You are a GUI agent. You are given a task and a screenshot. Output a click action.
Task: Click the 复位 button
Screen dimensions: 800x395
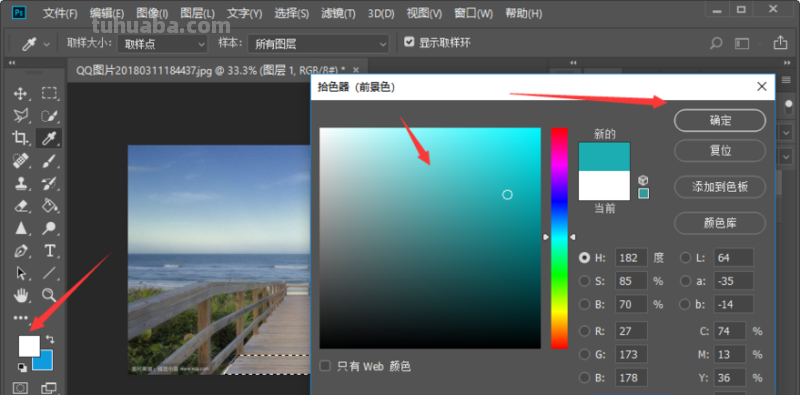[x=720, y=151]
